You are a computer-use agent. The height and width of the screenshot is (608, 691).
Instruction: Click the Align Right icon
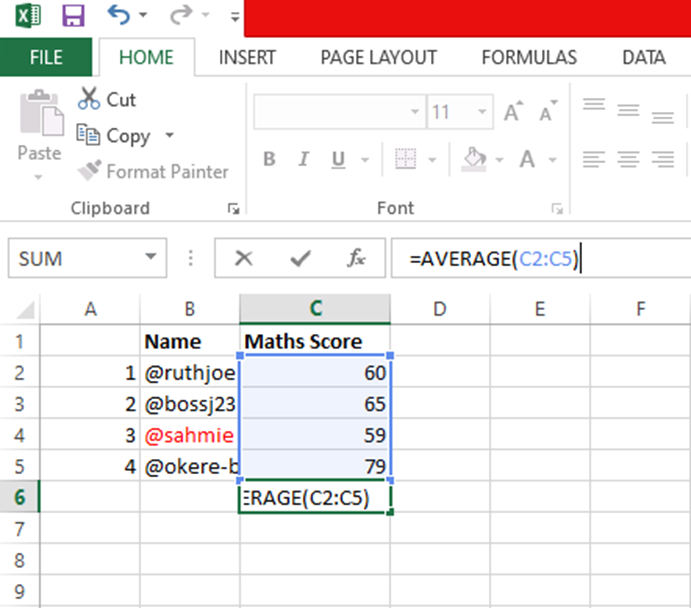663,159
